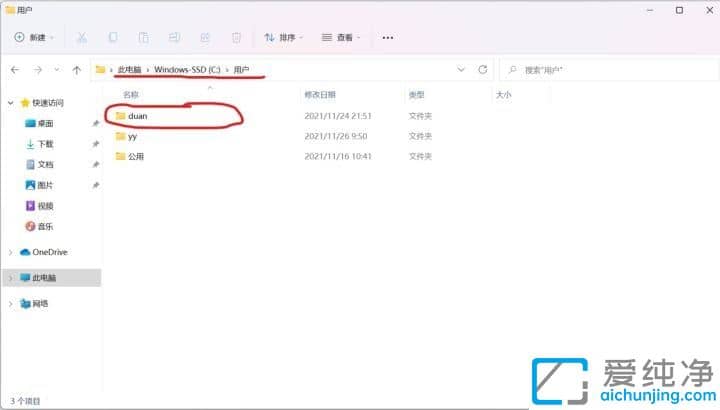Open the See more (...) toolbar menu

(x=388, y=37)
